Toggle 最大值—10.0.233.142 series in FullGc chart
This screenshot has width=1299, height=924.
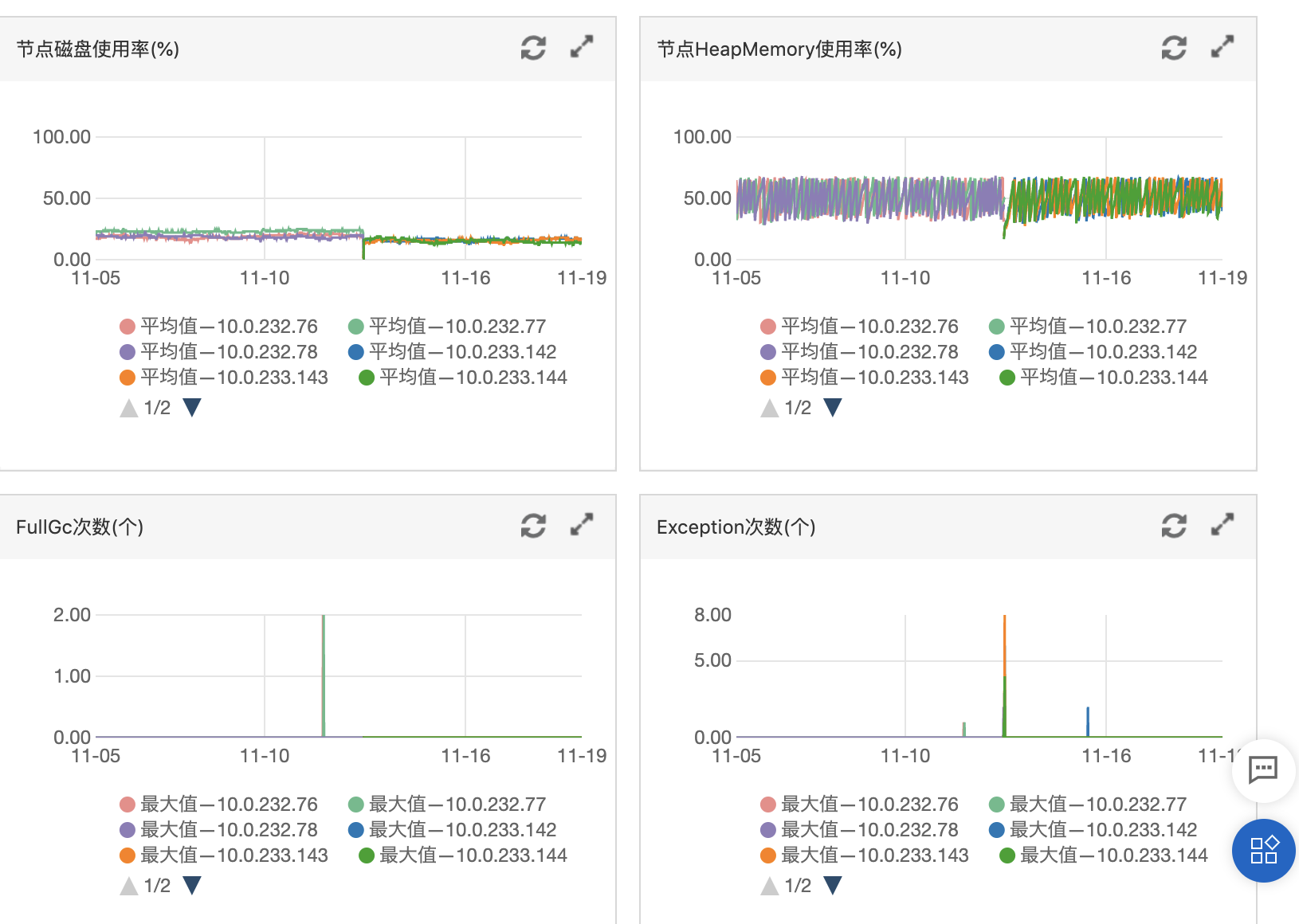[x=452, y=830]
